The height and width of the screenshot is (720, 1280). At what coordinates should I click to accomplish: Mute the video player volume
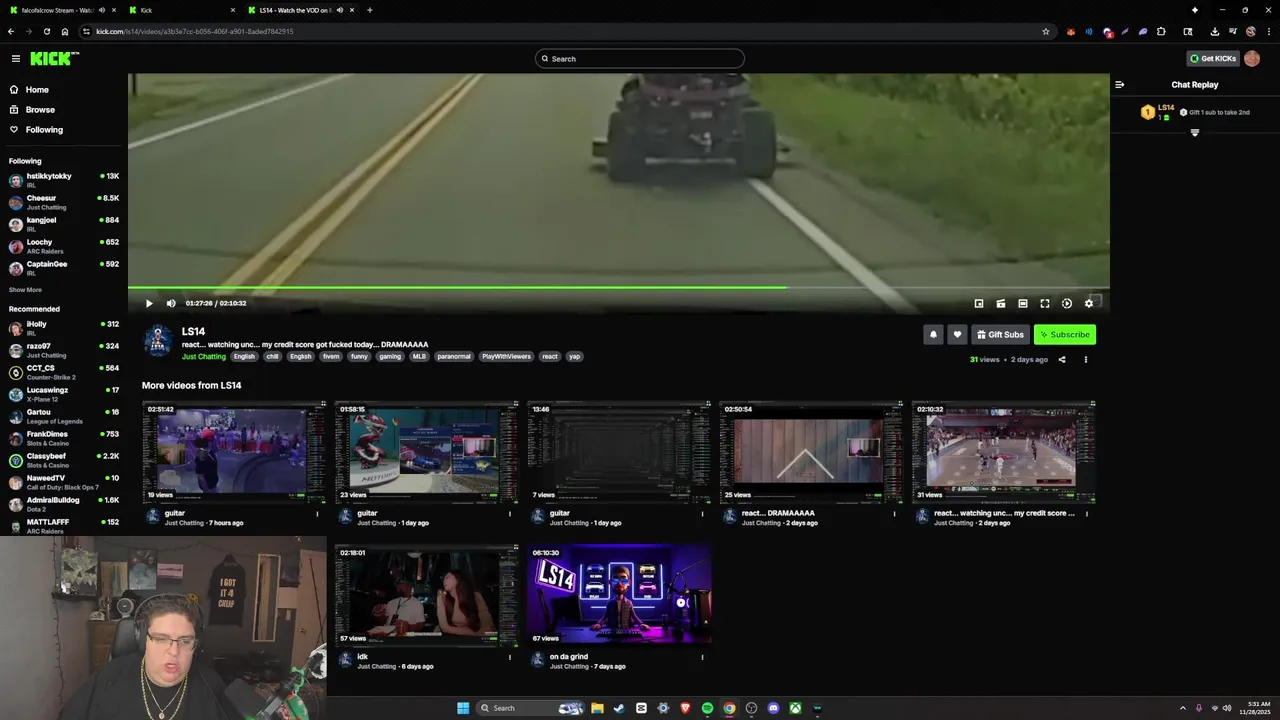pyautogui.click(x=171, y=303)
